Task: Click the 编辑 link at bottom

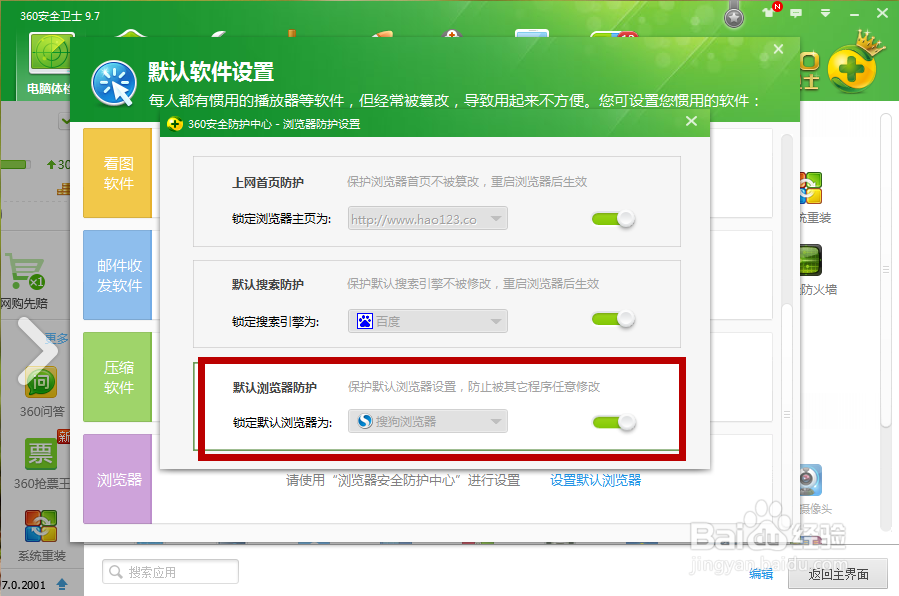Action: (x=761, y=574)
